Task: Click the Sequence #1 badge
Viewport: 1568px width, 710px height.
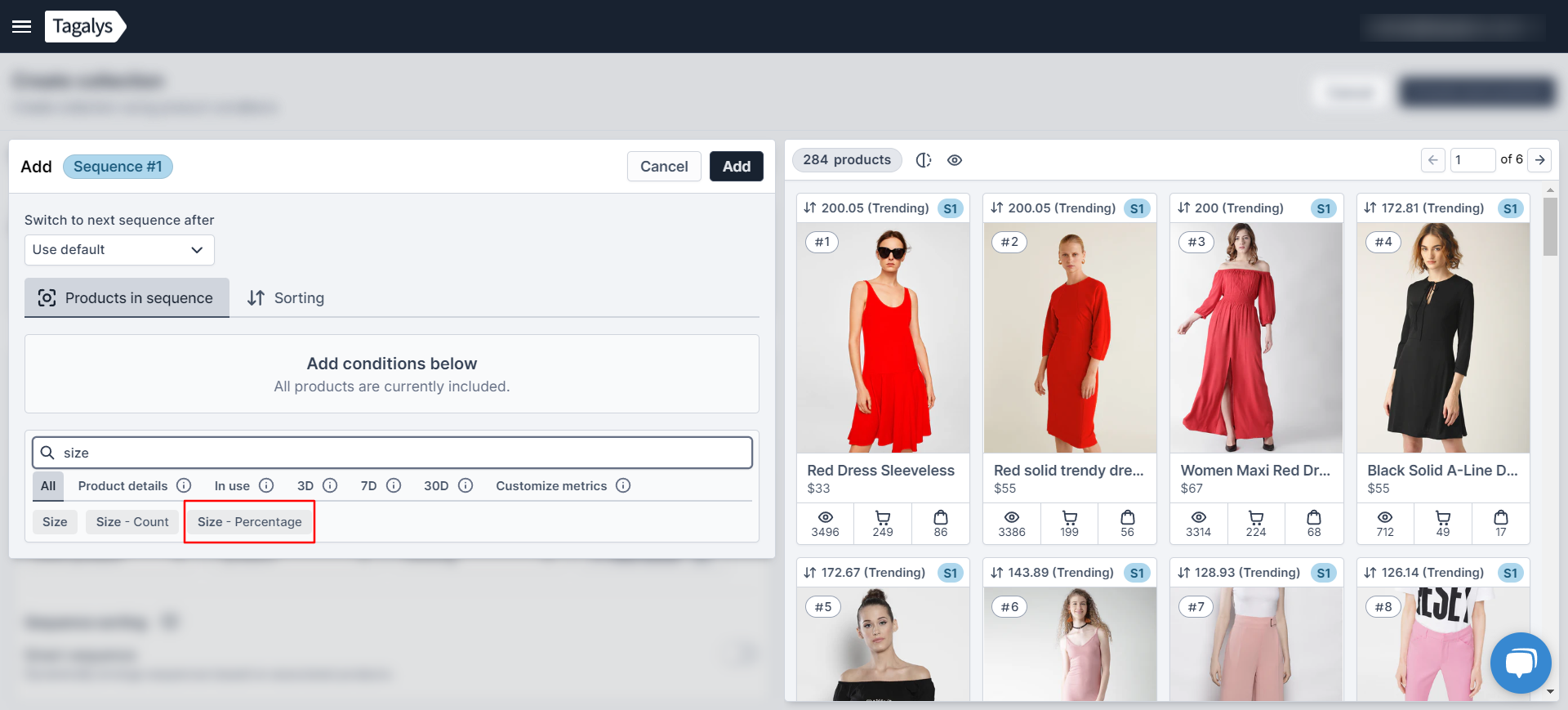Action: [118, 167]
